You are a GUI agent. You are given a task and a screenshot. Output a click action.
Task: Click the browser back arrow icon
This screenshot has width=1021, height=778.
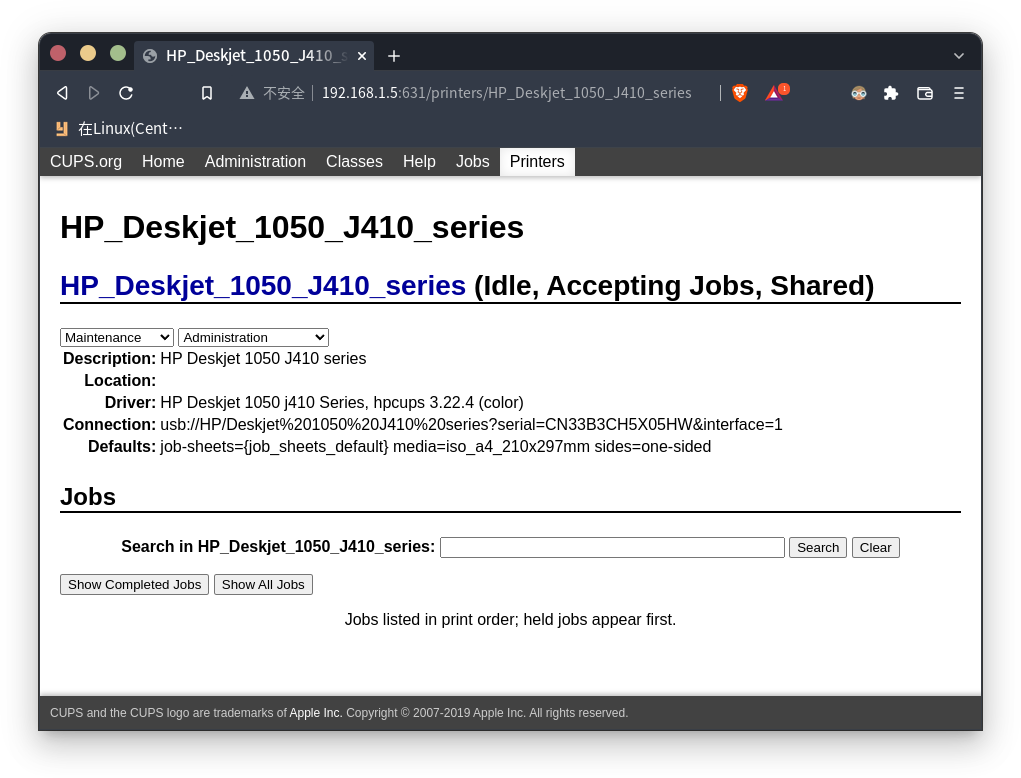62,93
